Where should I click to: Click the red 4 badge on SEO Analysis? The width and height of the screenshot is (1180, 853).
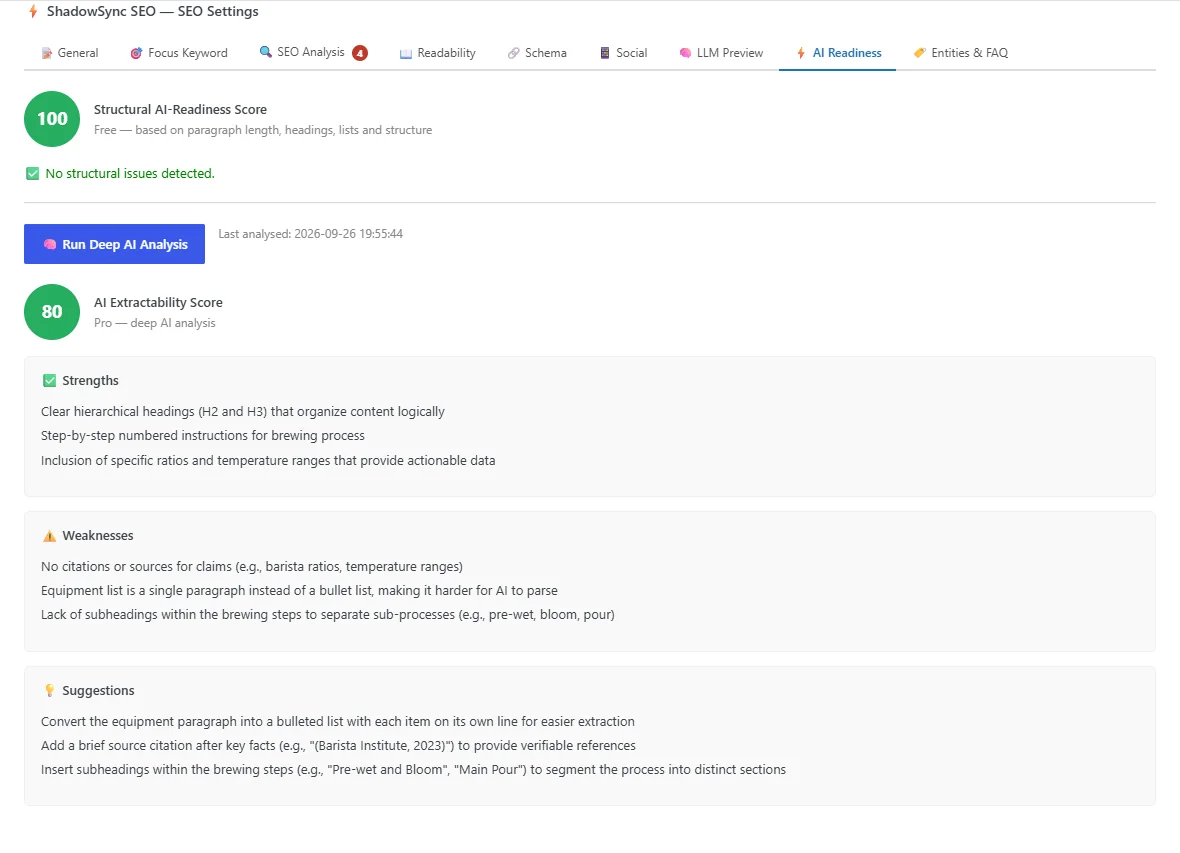[x=360, y=53]
